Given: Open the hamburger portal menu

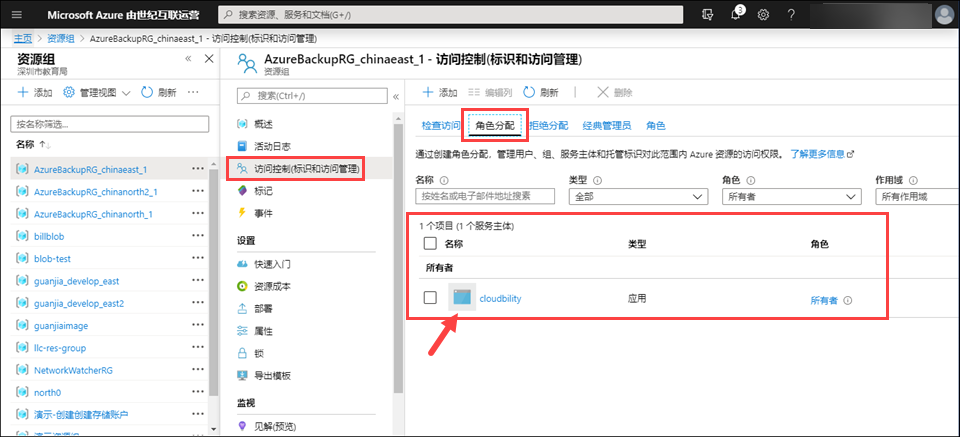Looking at the screenshot, I should pos(17,14).
